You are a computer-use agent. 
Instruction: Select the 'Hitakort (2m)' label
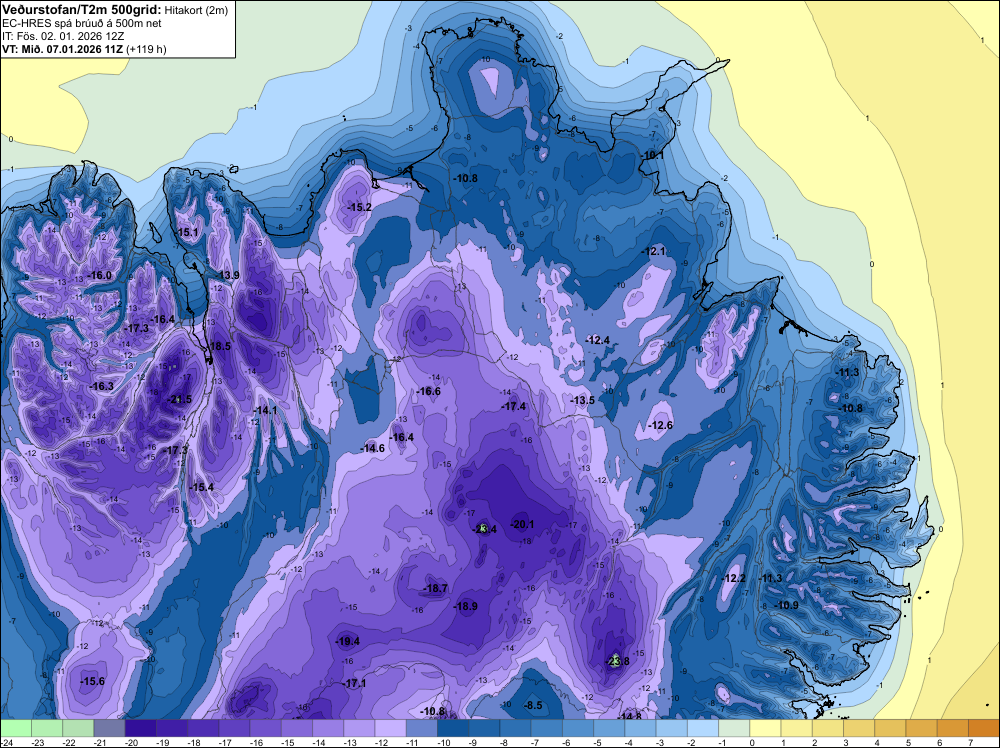click(x=196, y=10)
